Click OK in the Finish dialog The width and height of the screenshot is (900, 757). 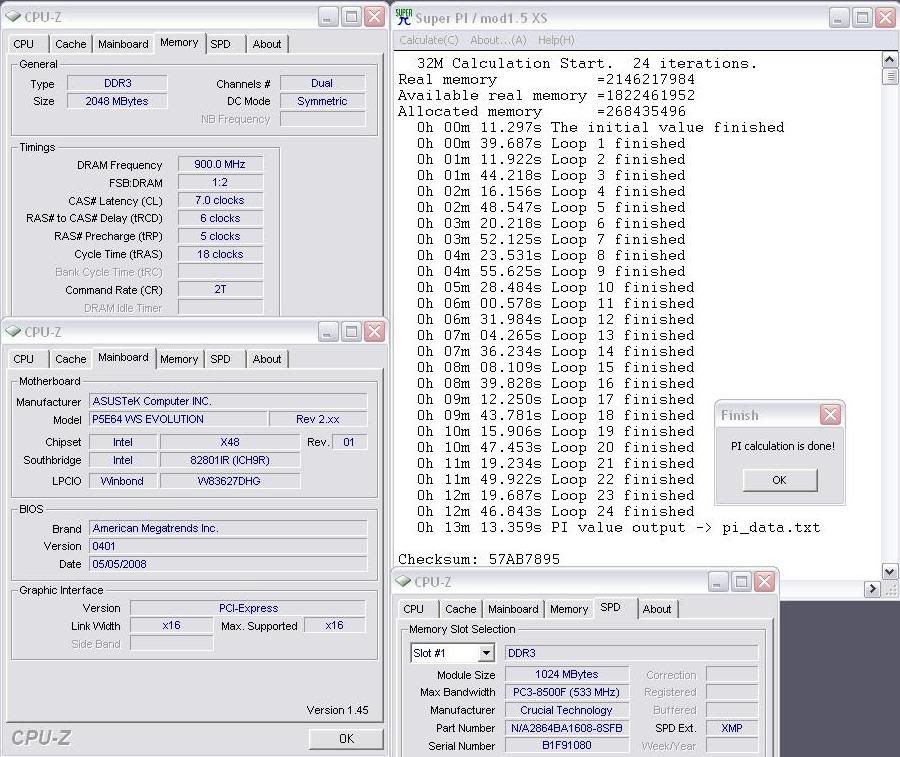pos(779,480)
